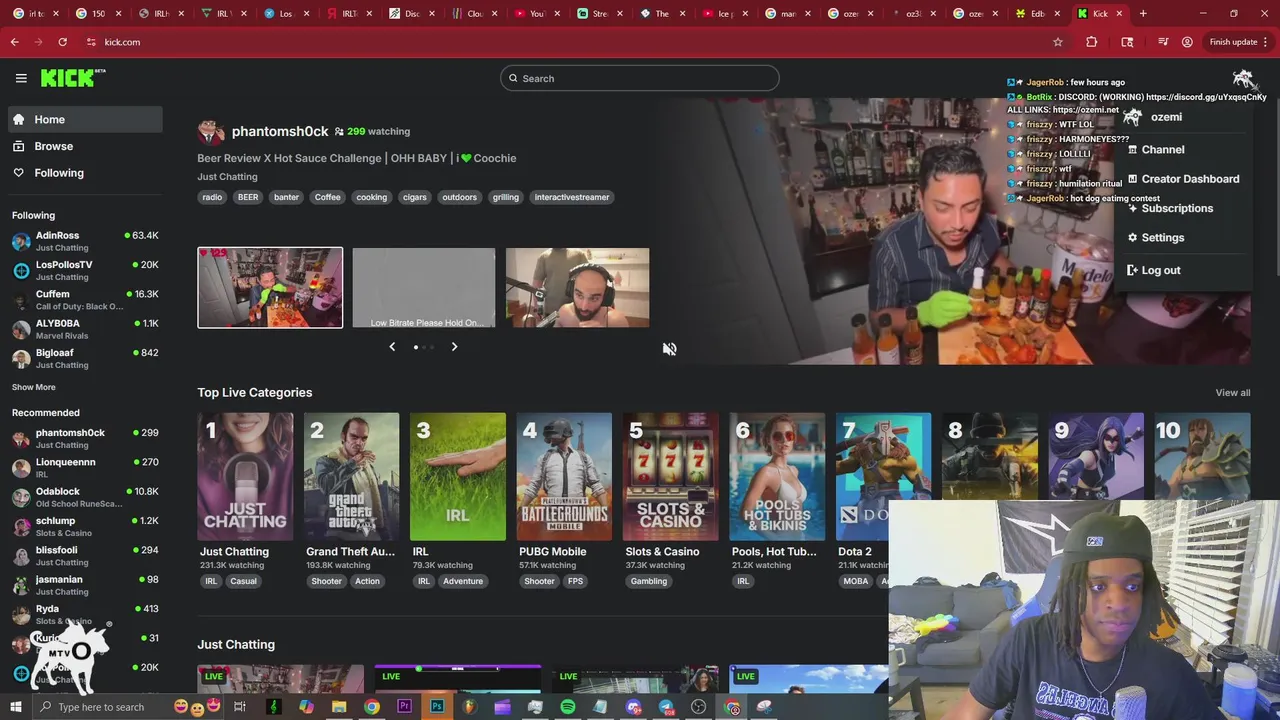This screenshot has width=1280, height=720.
Task: Open Following in sidebar
Action: 85,173
